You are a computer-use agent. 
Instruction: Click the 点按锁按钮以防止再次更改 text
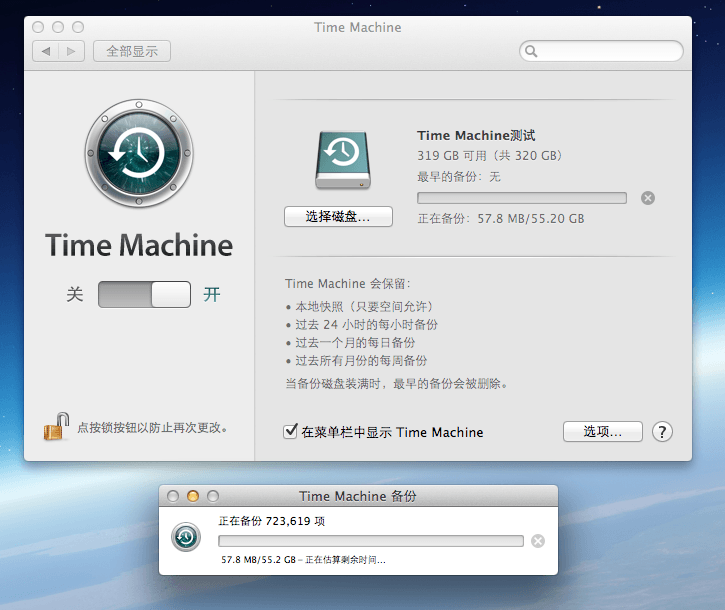(152, 427)
